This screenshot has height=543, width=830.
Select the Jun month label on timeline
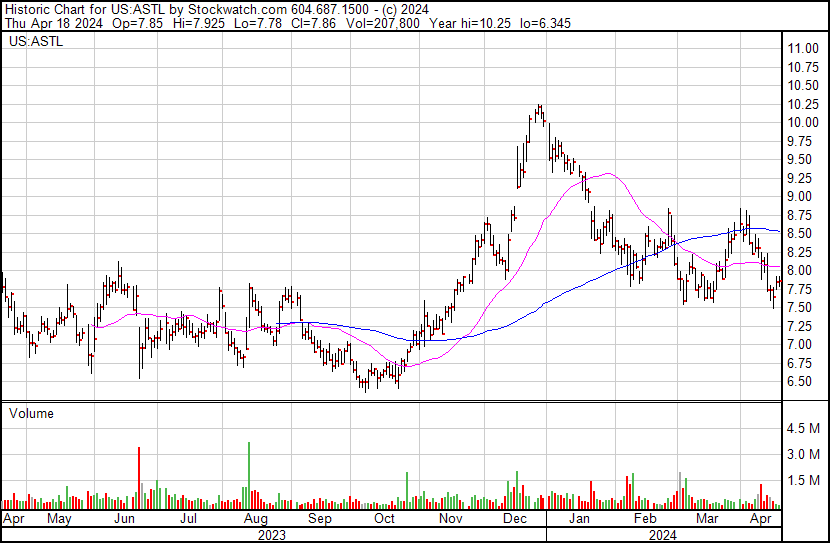click(x=126, y=520)
